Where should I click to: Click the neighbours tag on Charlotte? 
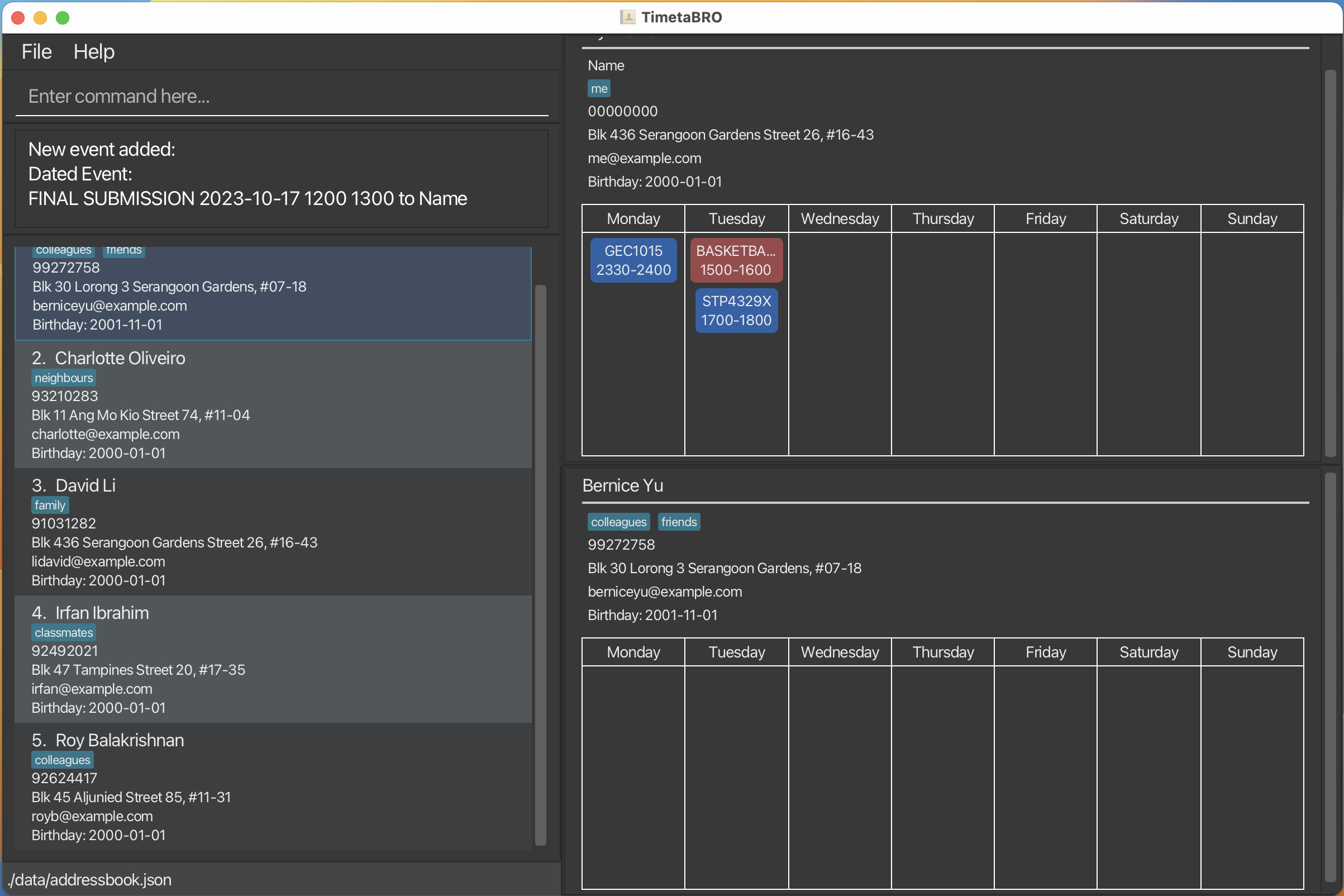pos(64,378)
